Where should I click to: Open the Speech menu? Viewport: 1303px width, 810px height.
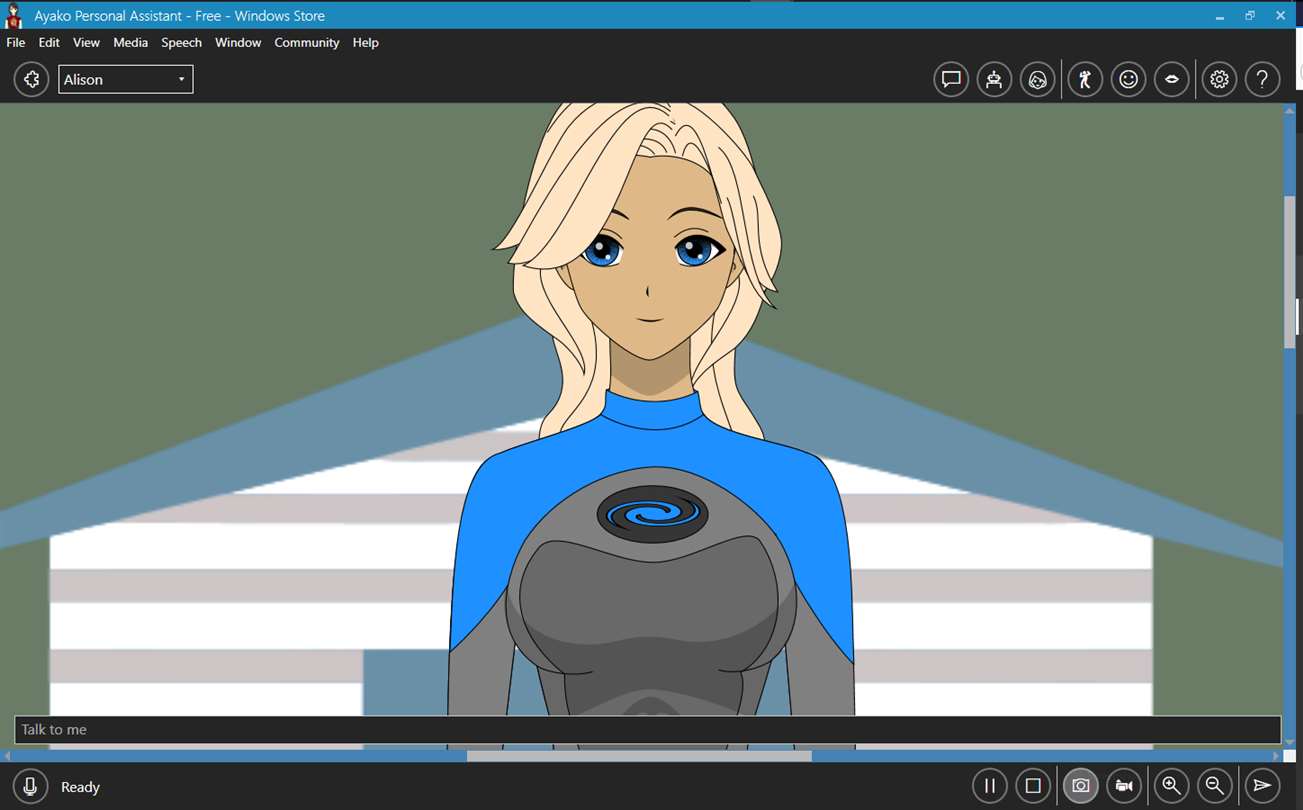(181, 43)
